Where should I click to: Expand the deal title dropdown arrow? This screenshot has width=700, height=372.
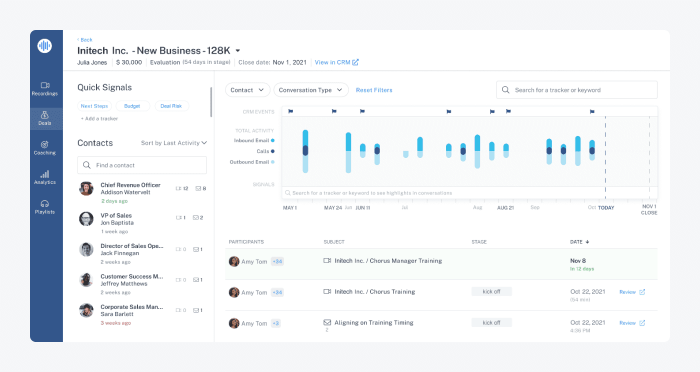(238, 51)
